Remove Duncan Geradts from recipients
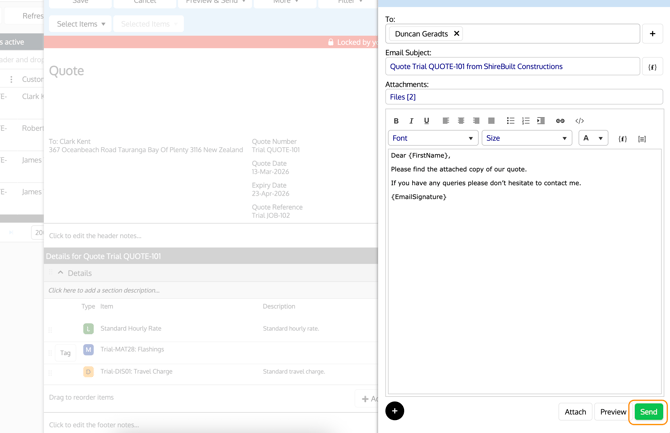The width and height of the screenshot is (670, 433). [x=457, y=34]
